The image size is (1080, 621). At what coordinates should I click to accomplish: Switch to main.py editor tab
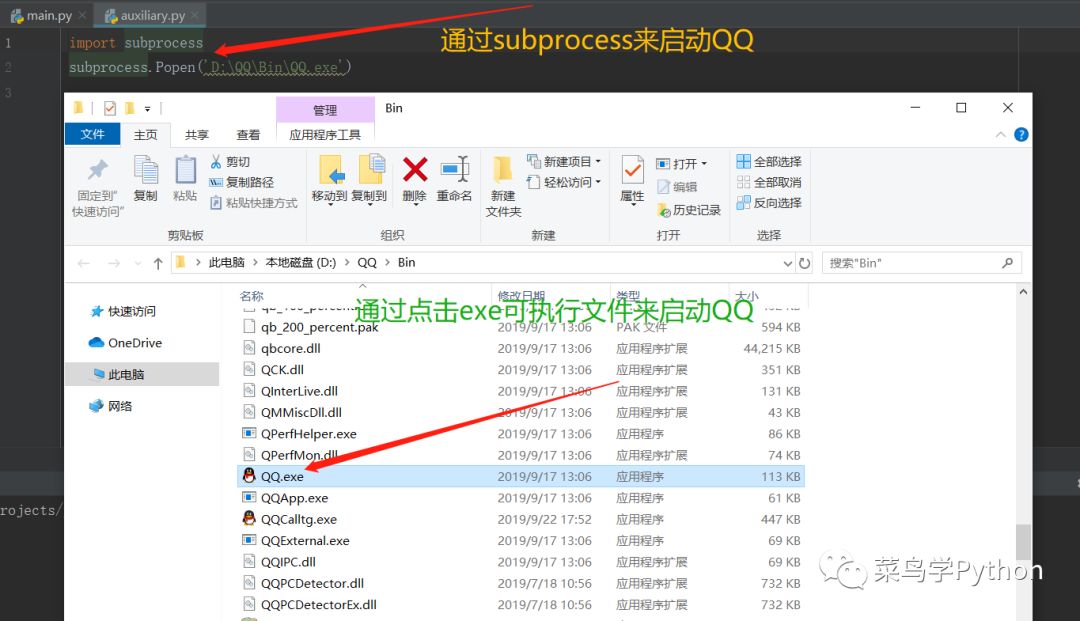tap(47, 15)
